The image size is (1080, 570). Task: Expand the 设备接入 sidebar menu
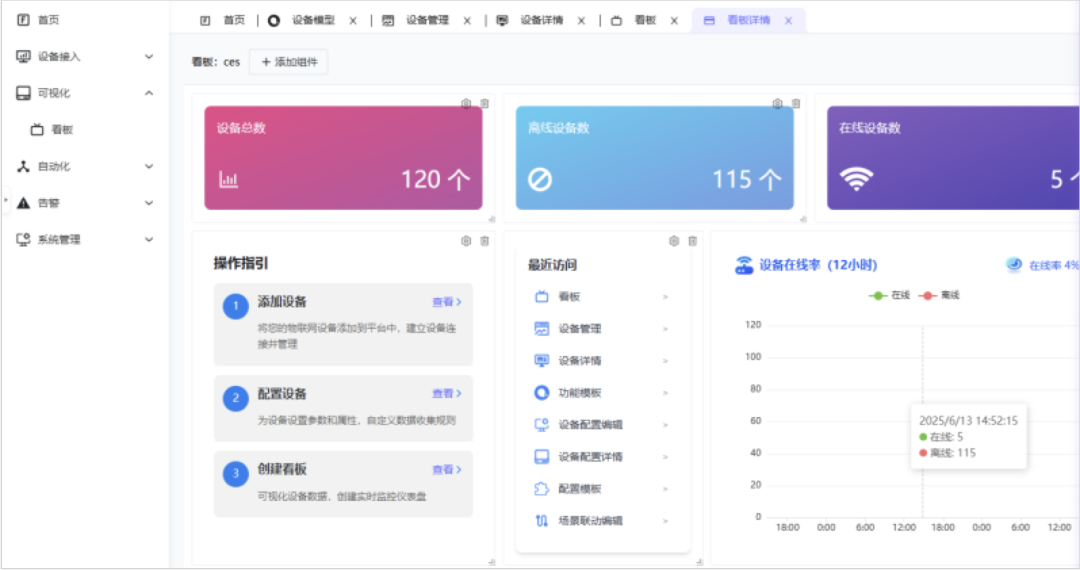[x=149, y=57]
